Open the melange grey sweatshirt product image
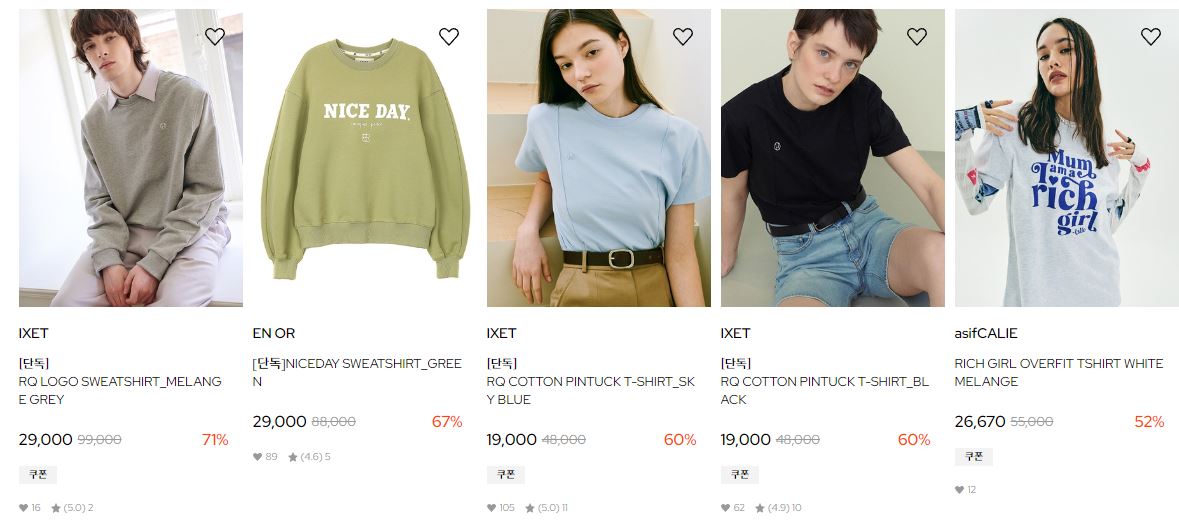1179x523 pixels. [131, 158]
